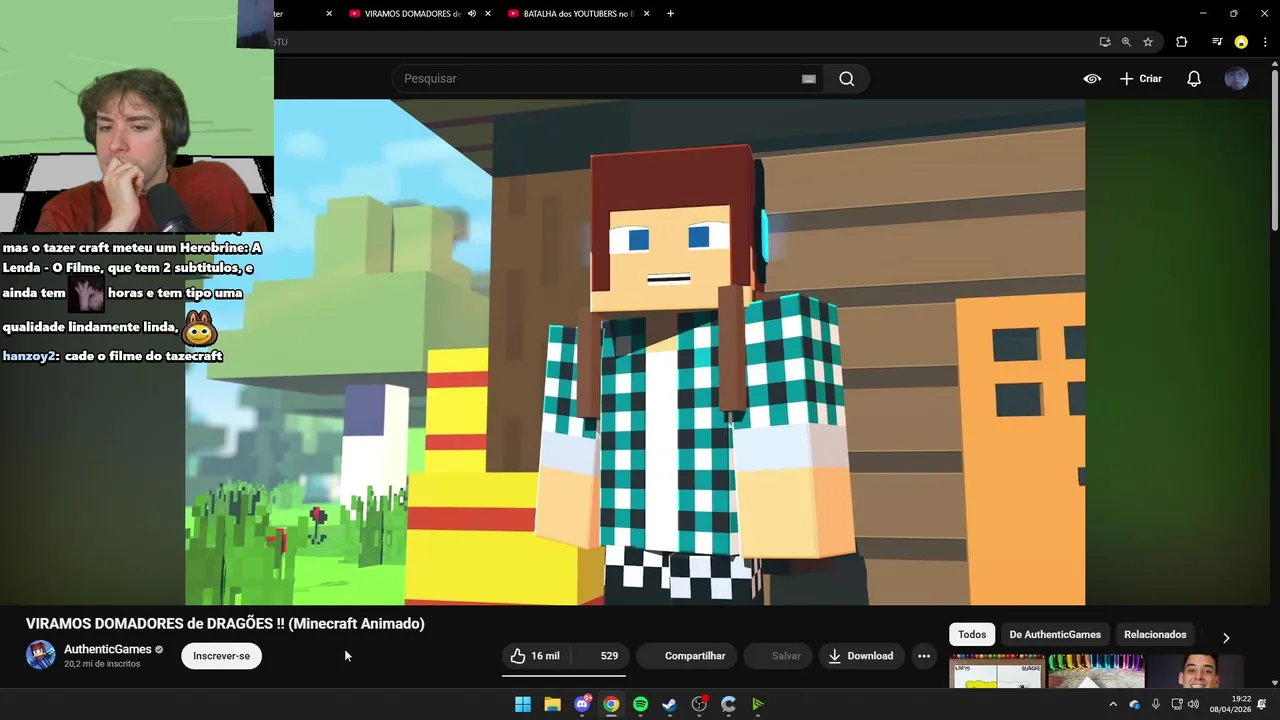Click Compartilhar to share the video
Screen dimensions: 1280x720
[686, 656]
